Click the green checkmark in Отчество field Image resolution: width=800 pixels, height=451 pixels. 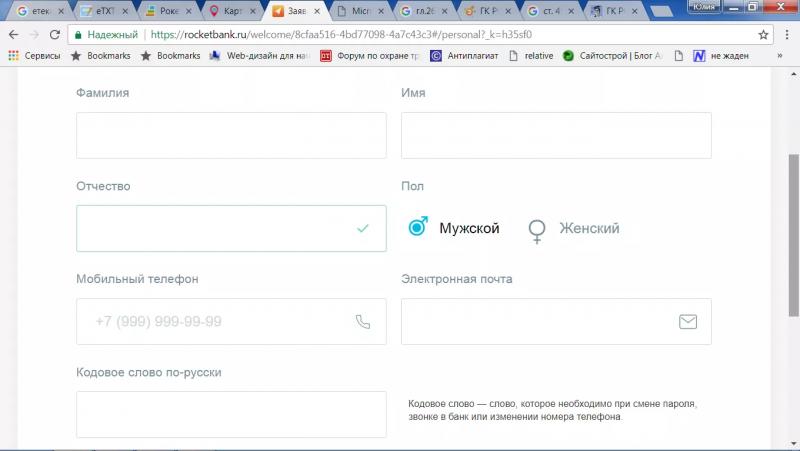363,228
